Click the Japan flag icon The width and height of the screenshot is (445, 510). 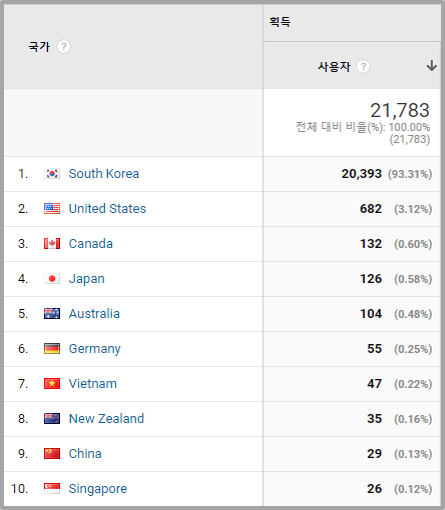pos(52,279)
